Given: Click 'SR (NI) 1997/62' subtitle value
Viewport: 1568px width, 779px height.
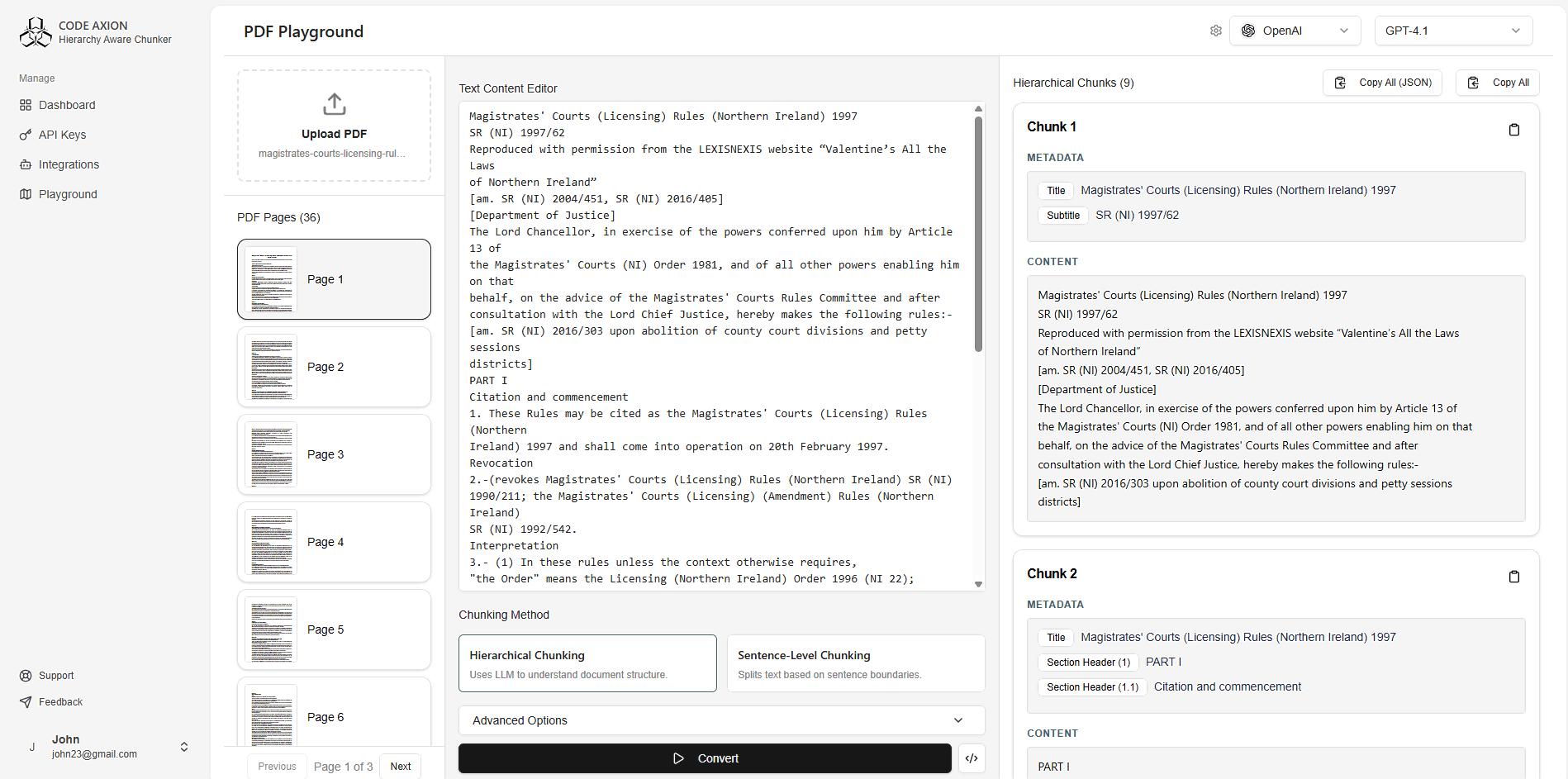Looking at the screenshot, I should click(x=1137, y=215).
